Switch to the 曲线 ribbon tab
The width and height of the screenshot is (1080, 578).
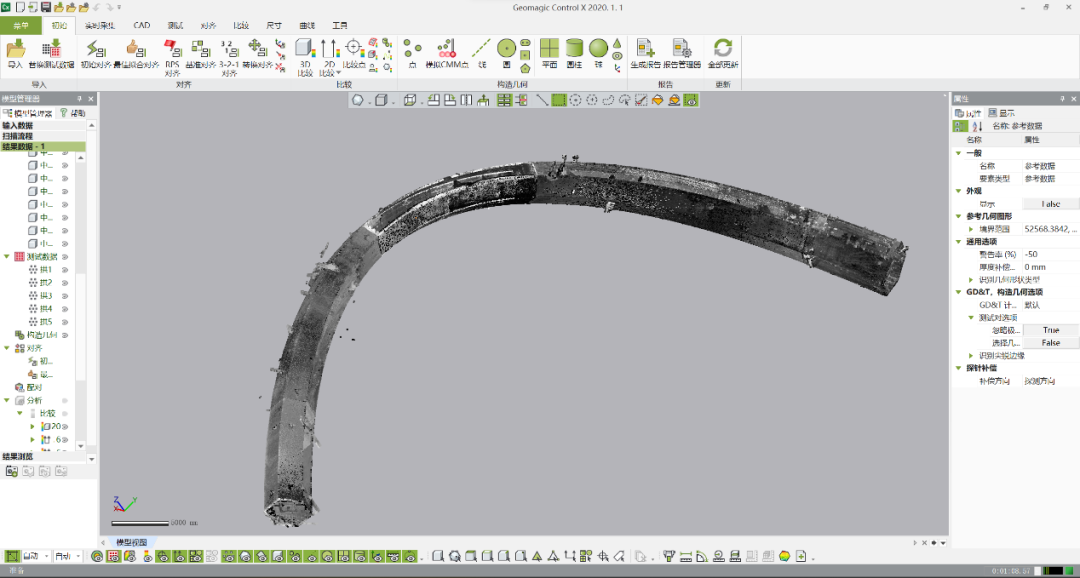point(307,25)
